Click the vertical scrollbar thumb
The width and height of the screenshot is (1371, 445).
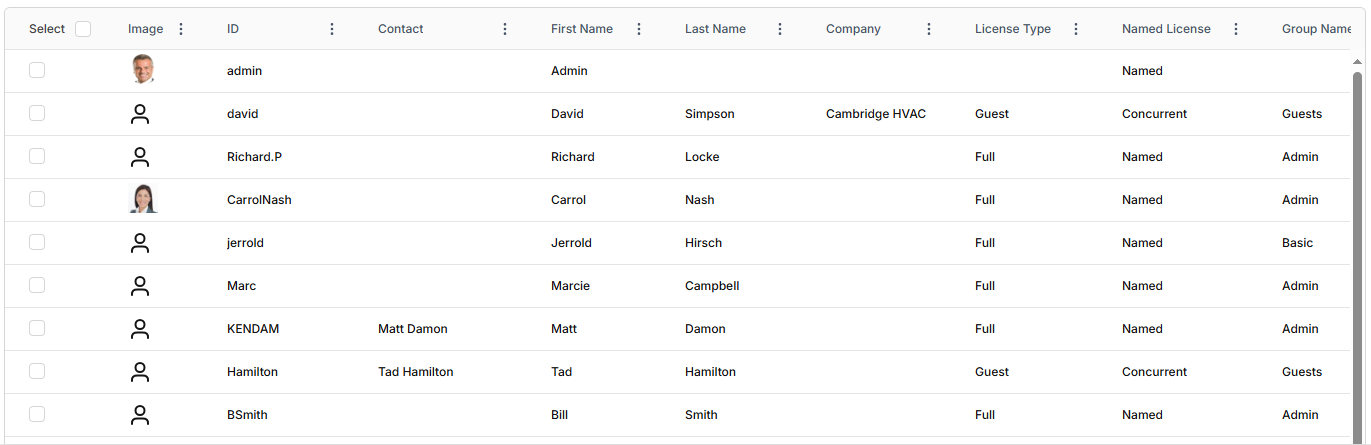pyautogui.click(x=1357, y=250)
